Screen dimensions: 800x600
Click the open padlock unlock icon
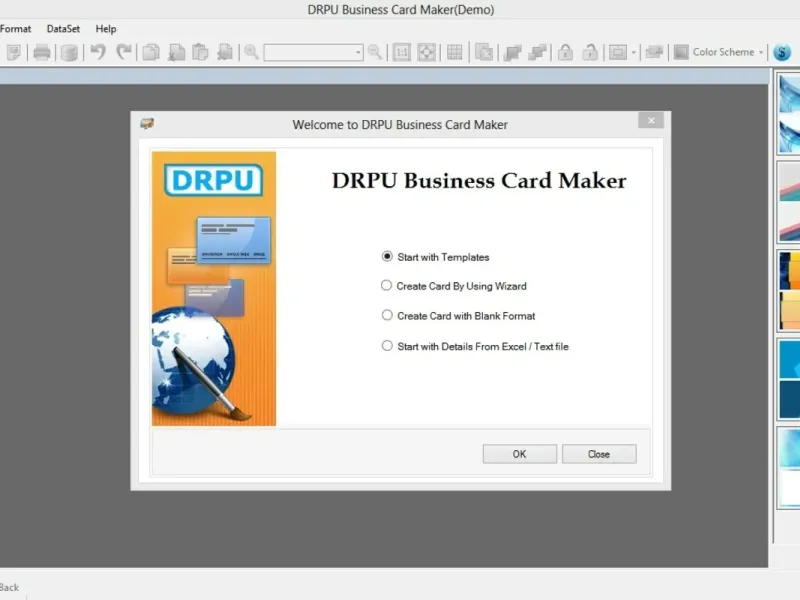coord(590,52)
